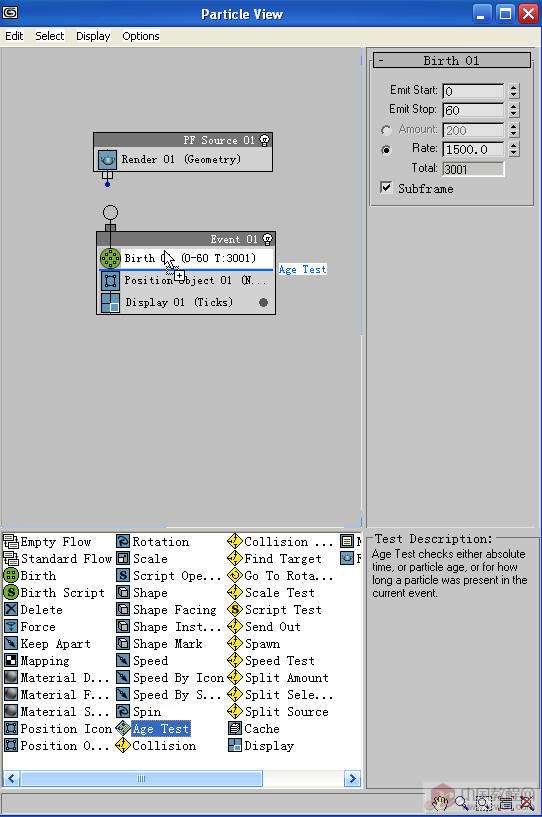The width and height of the screenshot is (542, 817).
Task: Select the Mapping operator
Action: [x=36, y=661]
